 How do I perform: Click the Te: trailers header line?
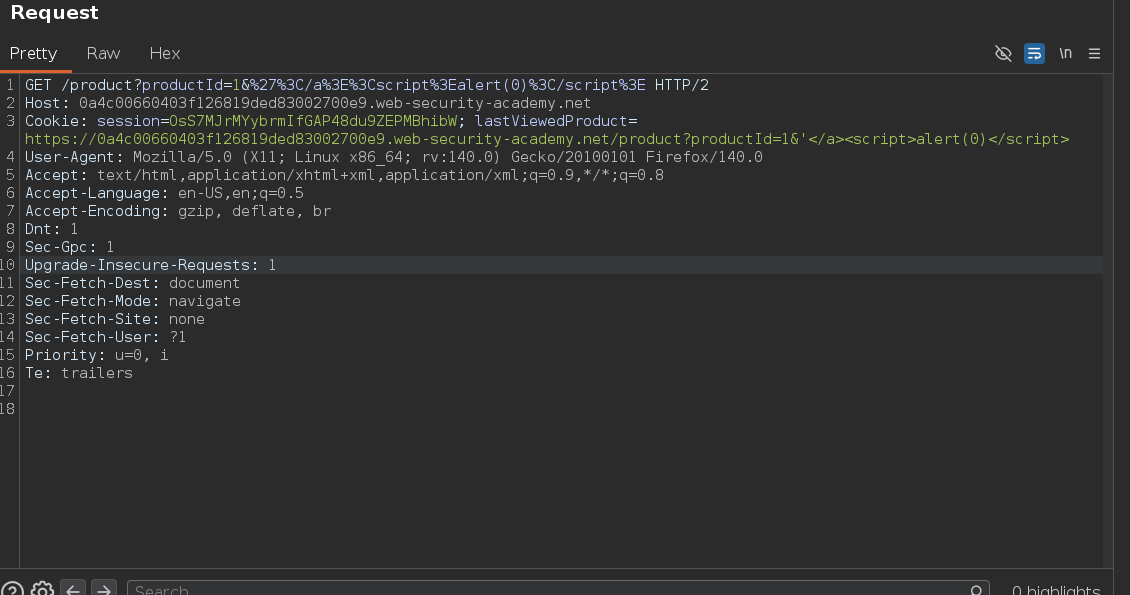(x=79, y=373)
